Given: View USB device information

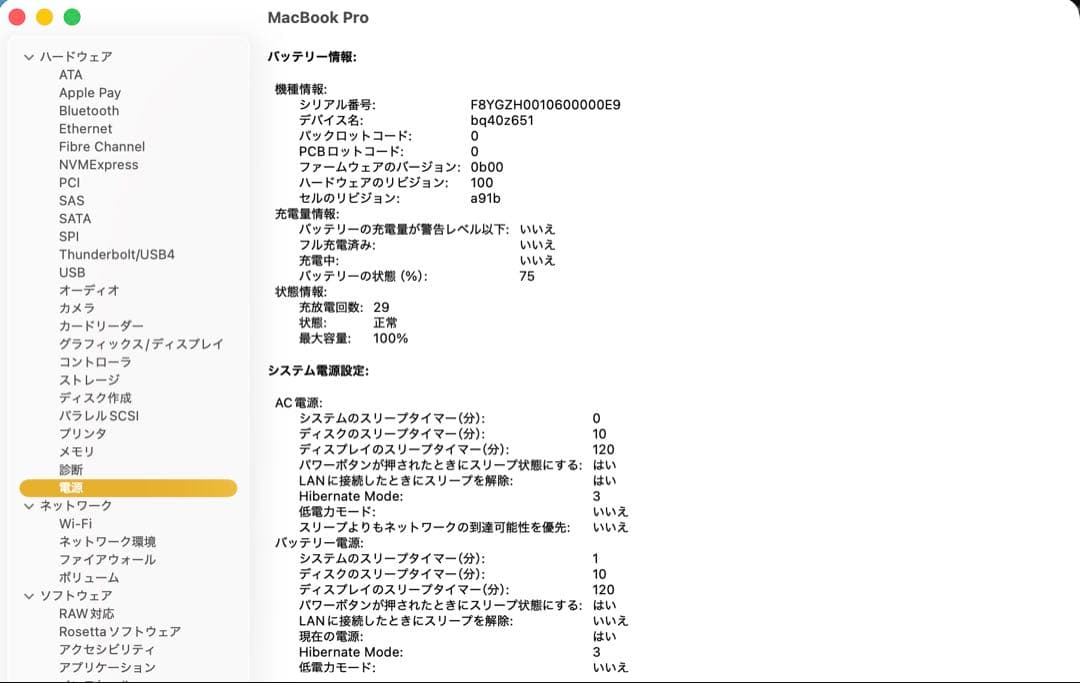Looking at the screenshot, I should [74, 272].
